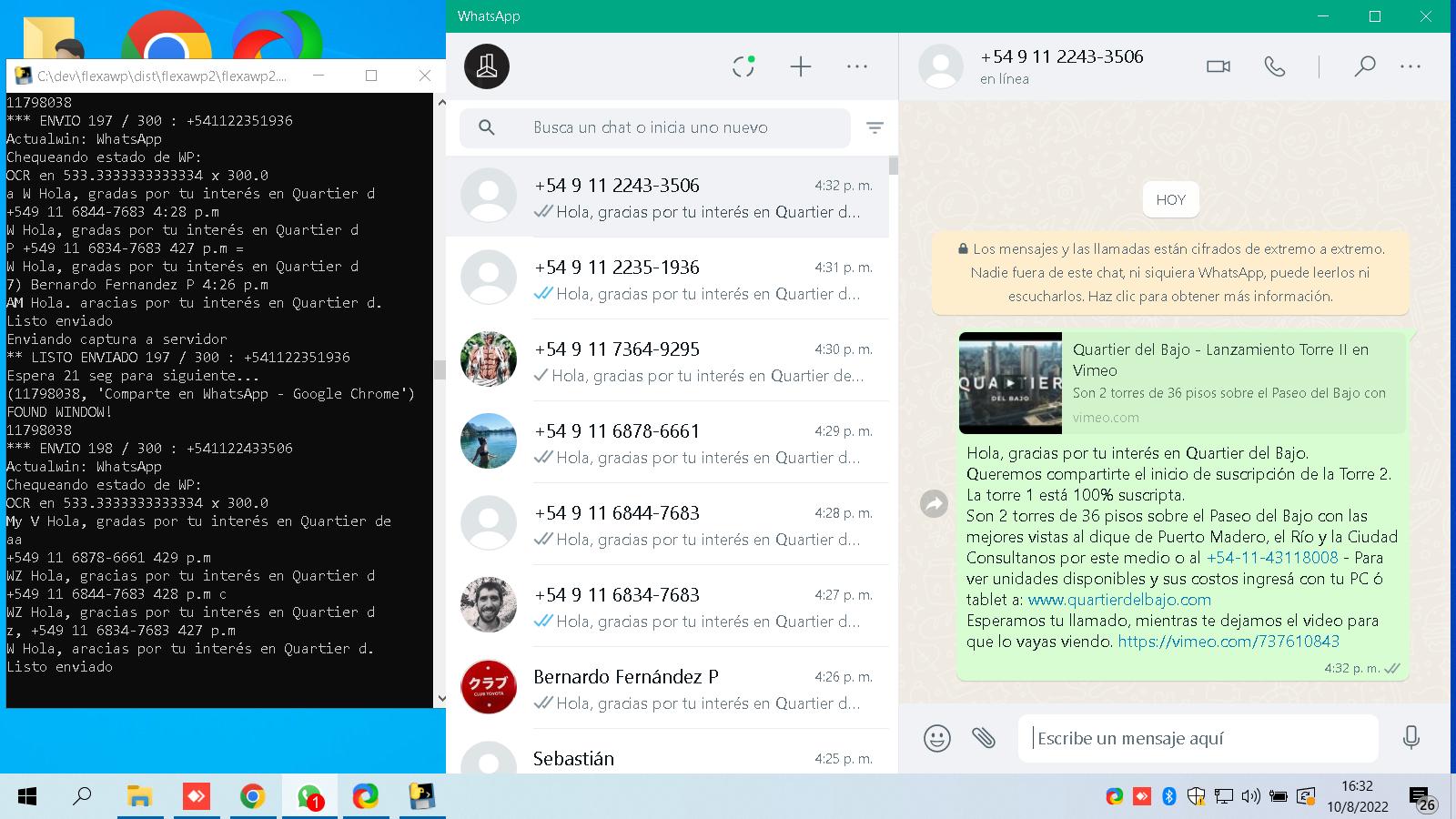This screenshot has height=819, width=1456.
Task: Open chat with +54 9 11 6834-7683
Action: click(x=668, y=606)
